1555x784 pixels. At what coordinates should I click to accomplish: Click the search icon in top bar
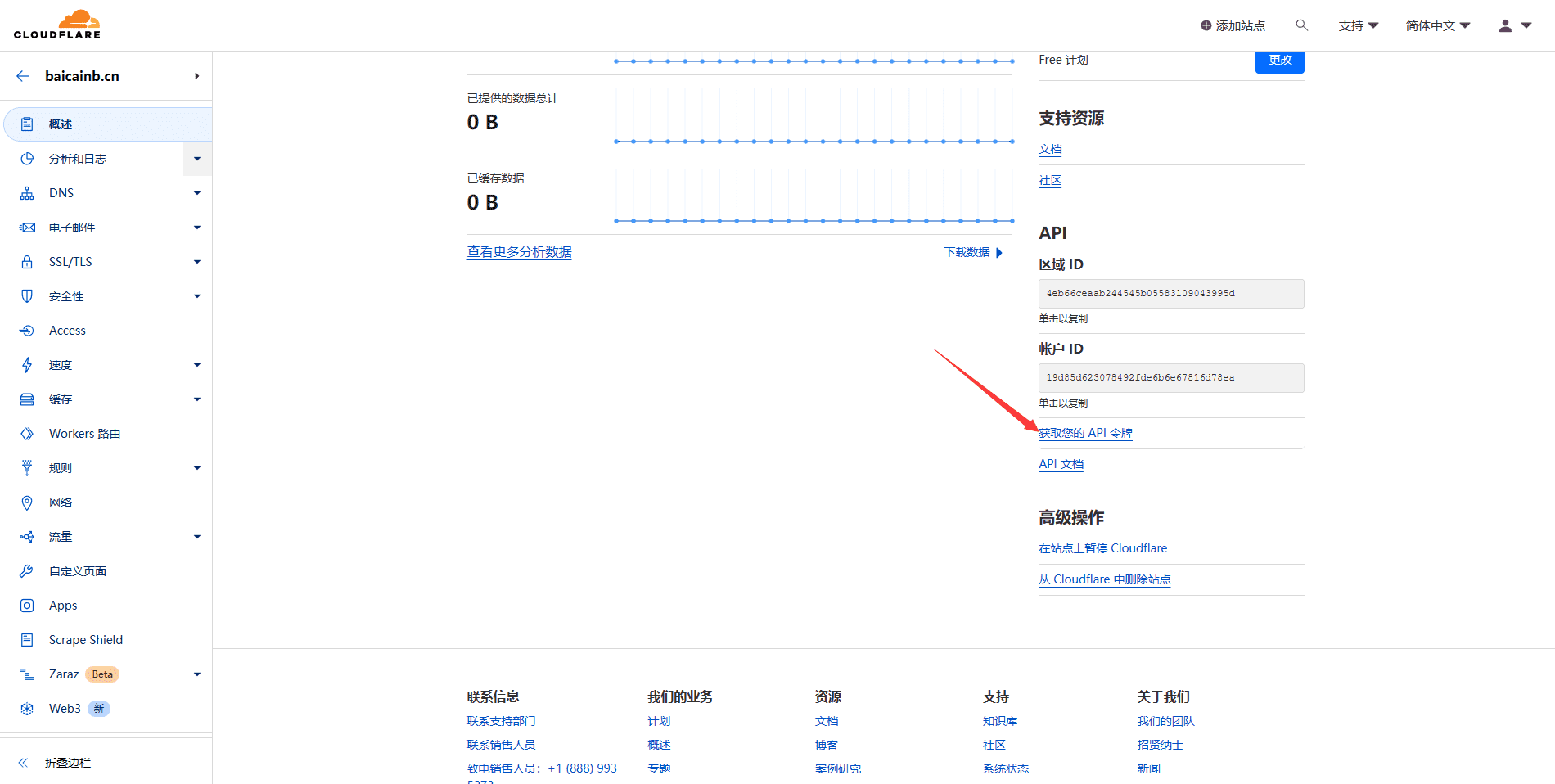1301,25
